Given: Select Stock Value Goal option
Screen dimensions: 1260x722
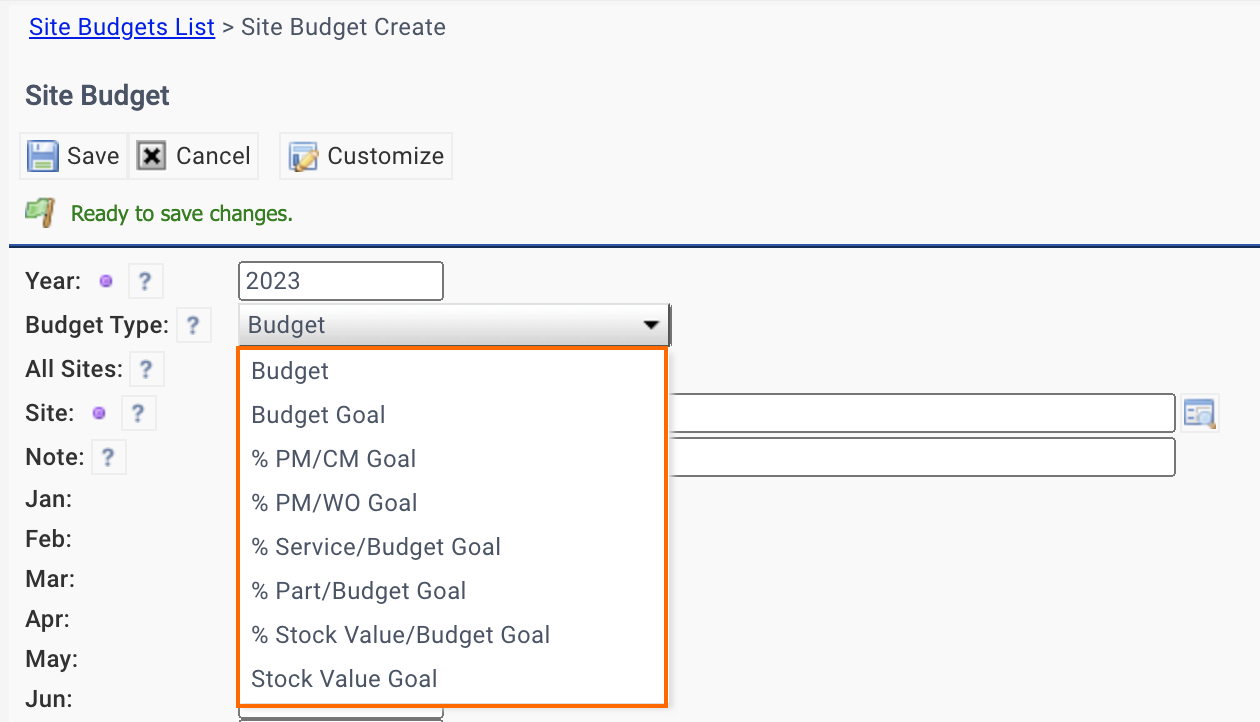Looking at the screenshot, I should click(344, 679).
